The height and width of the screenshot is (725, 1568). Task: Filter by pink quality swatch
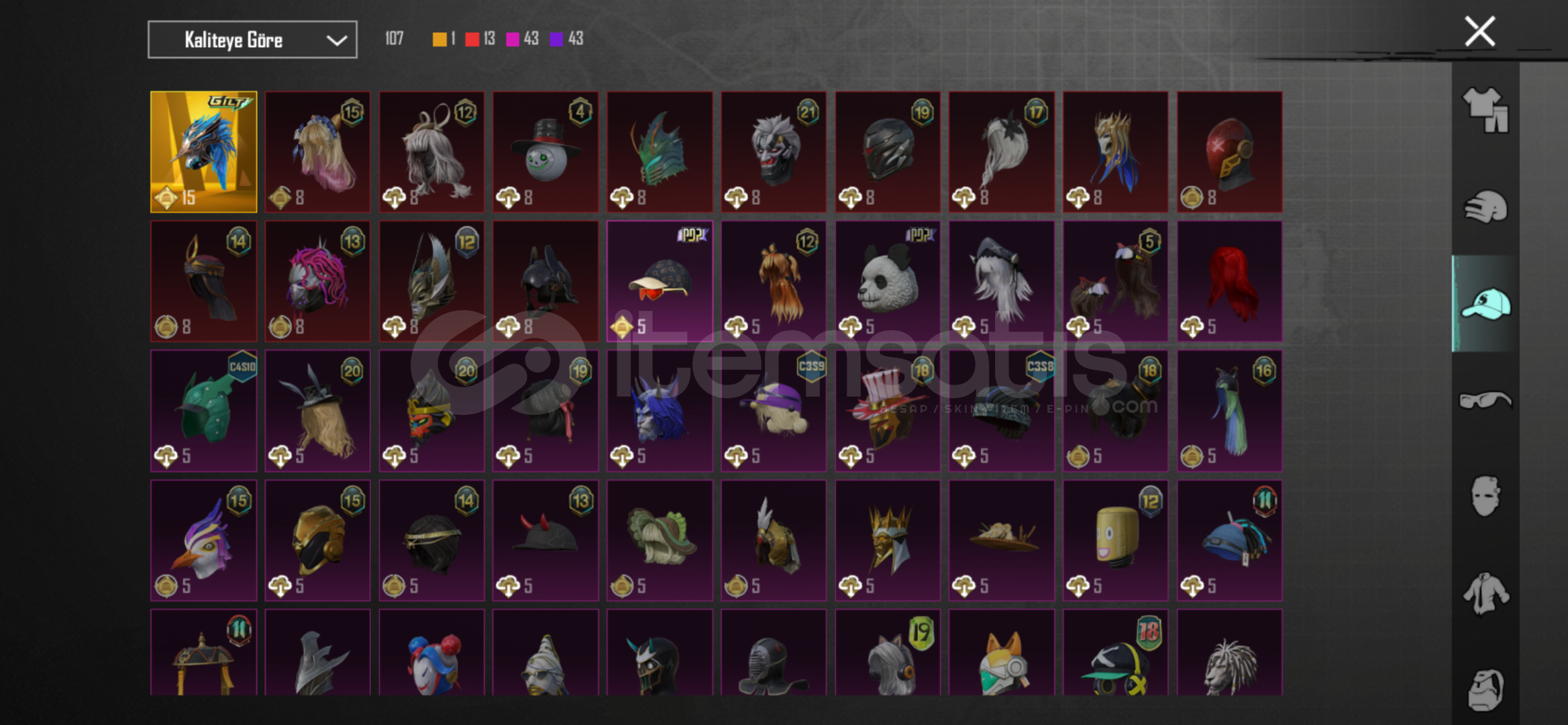(513, 39)
